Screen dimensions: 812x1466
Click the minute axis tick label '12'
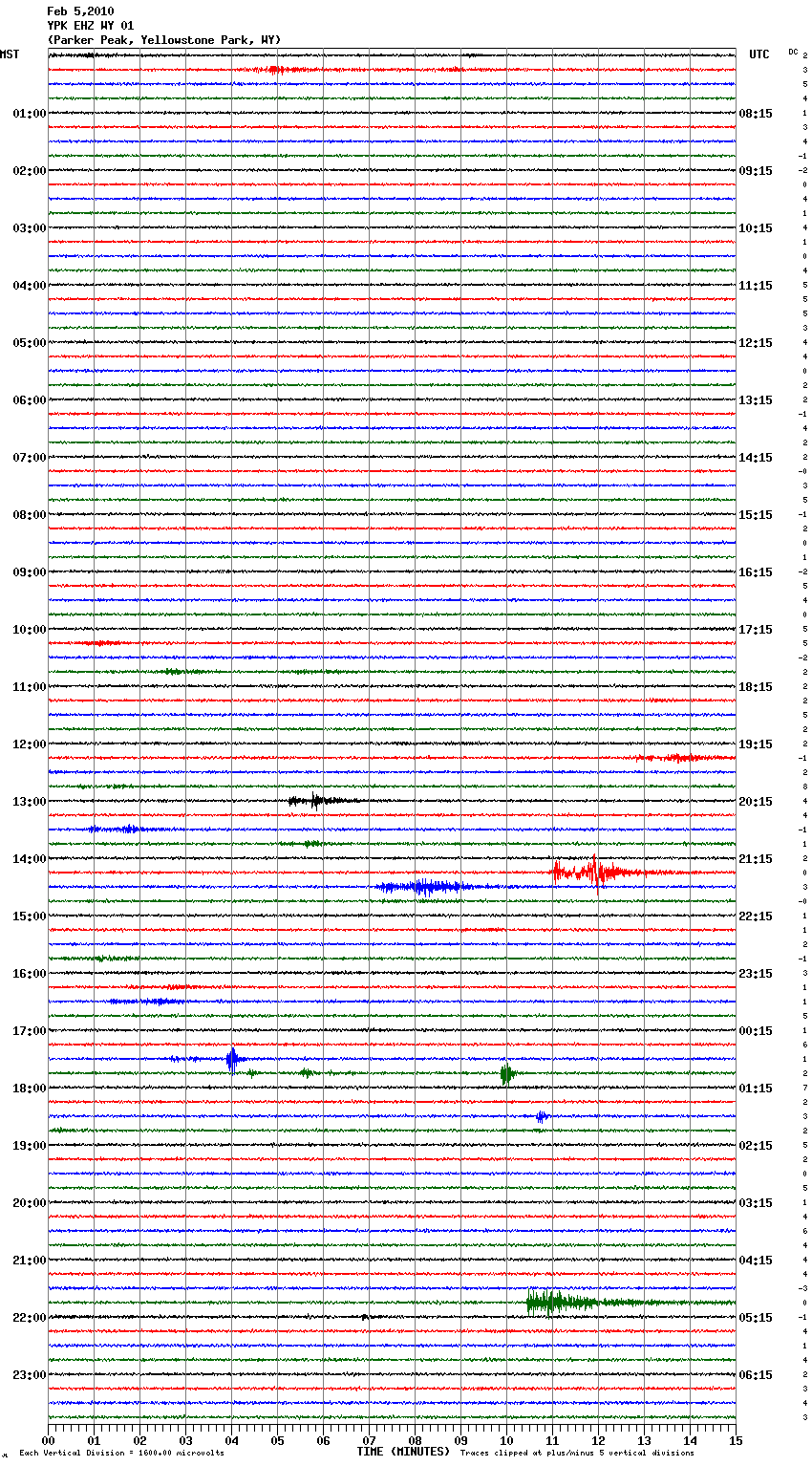click(598, 1440)
